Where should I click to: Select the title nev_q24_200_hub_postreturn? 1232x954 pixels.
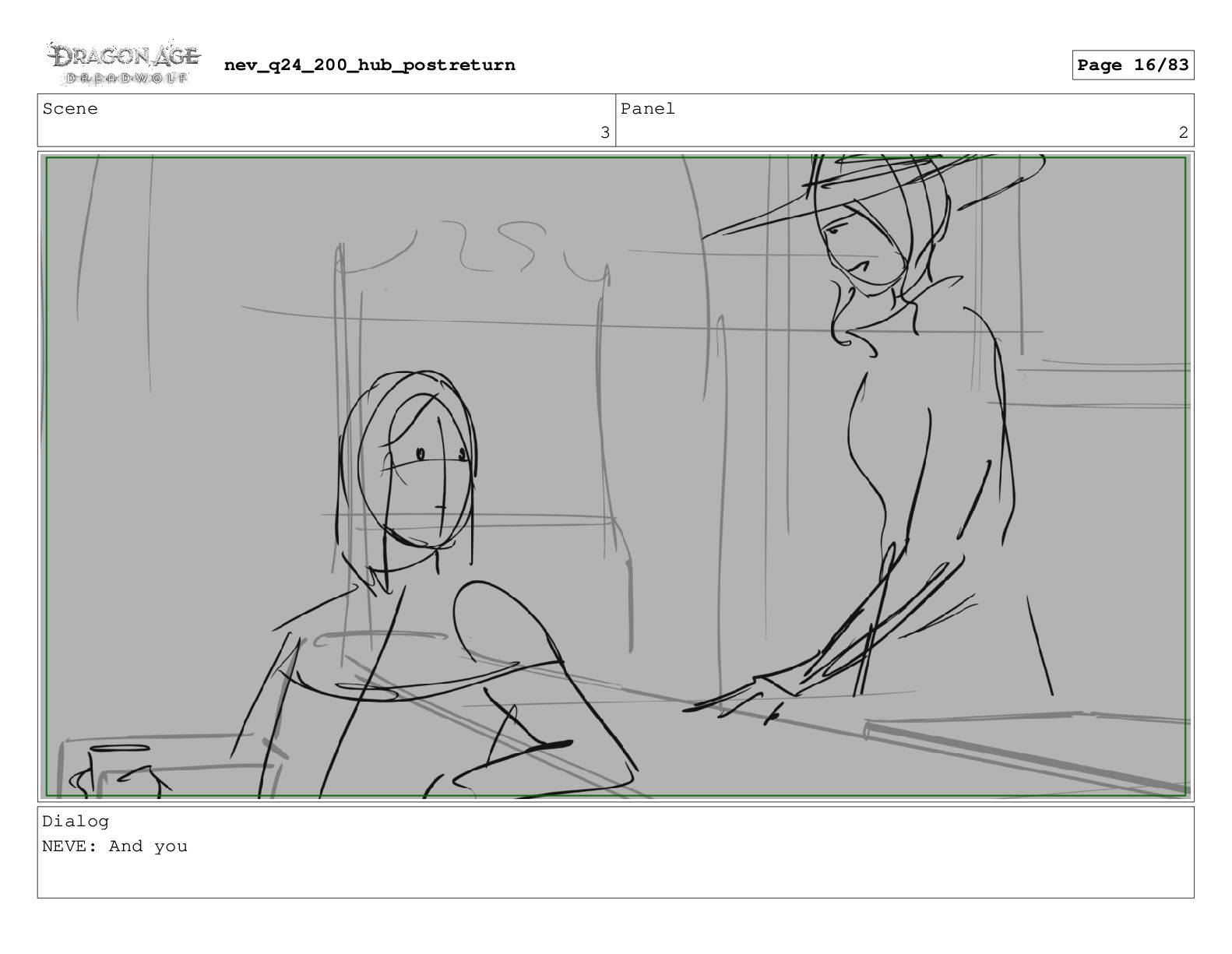pos(370,65)
